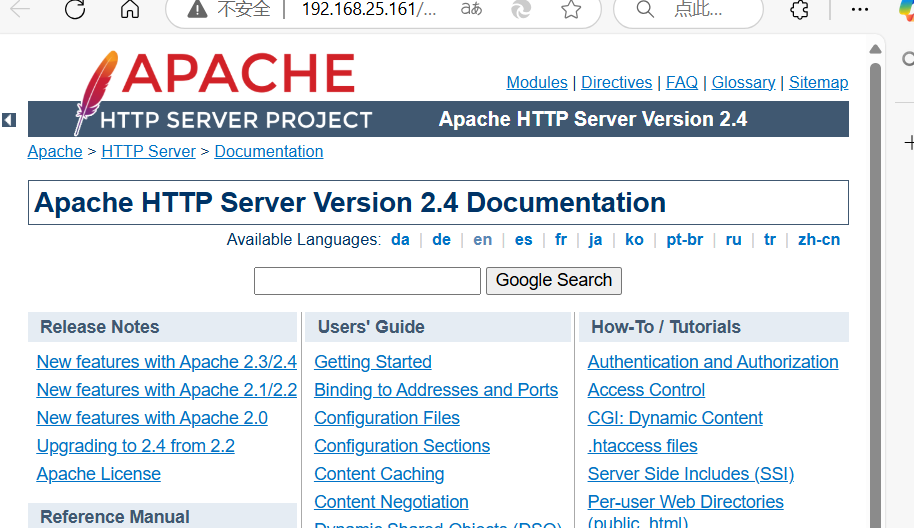
Task: Click the refresh-style icon left of the star
Action: click(521, 9)
